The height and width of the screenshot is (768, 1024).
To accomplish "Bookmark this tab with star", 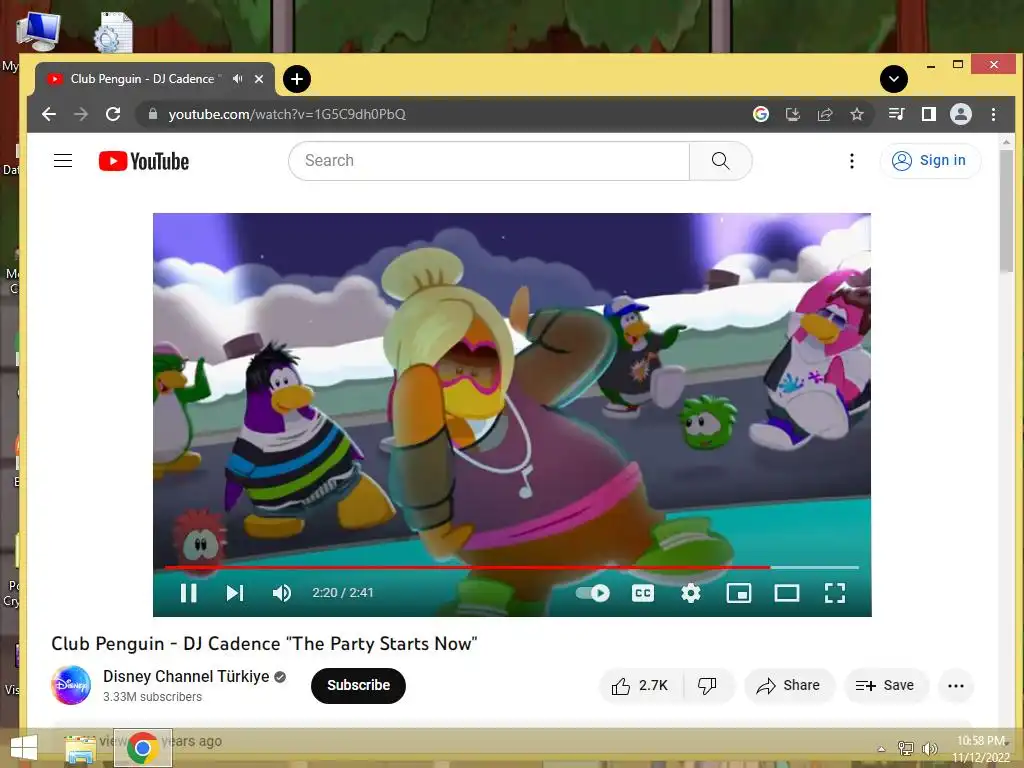I will click(857, 114).
